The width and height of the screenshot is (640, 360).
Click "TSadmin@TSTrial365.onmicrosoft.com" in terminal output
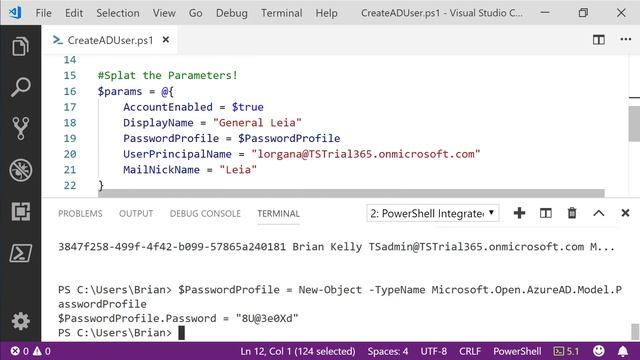coord(476,247)
